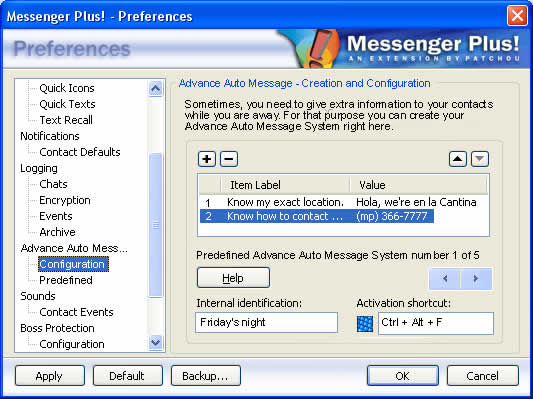Select Configuration under Advance Auto Message
The width and height of the screenshot is (533, 399).
73,264
